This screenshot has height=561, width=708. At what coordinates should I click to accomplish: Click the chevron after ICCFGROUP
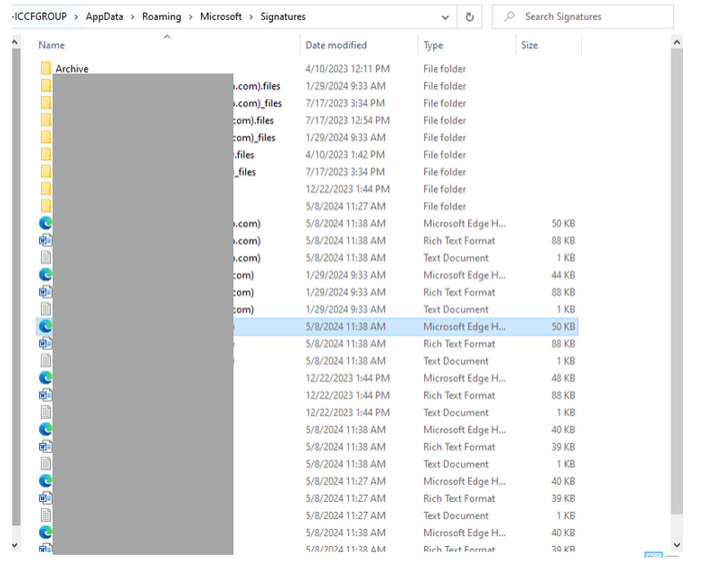pos(76,17)
